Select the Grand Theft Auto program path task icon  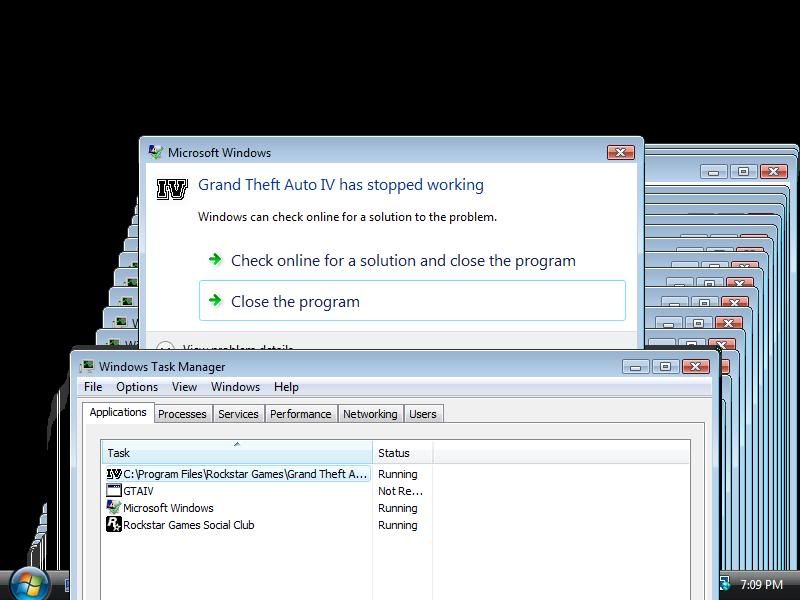(x=114, y=474)
